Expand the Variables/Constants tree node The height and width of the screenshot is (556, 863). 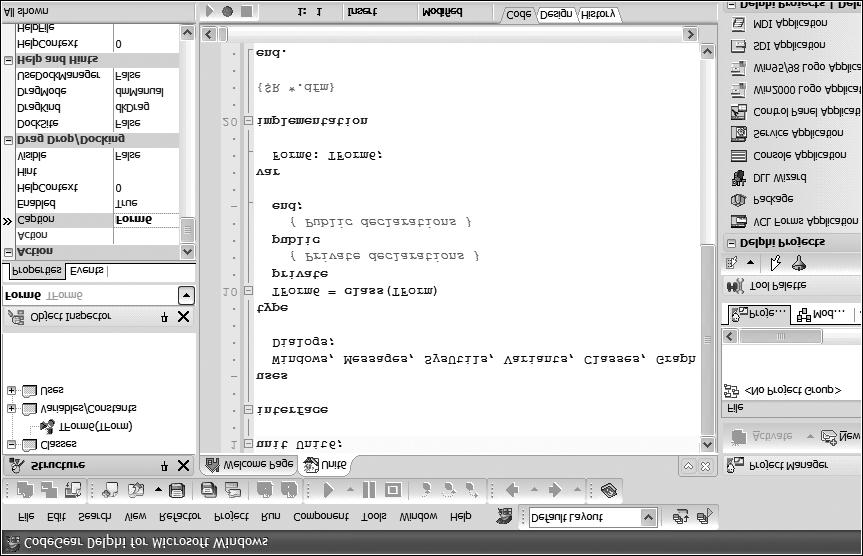click(x=11, y=408)
